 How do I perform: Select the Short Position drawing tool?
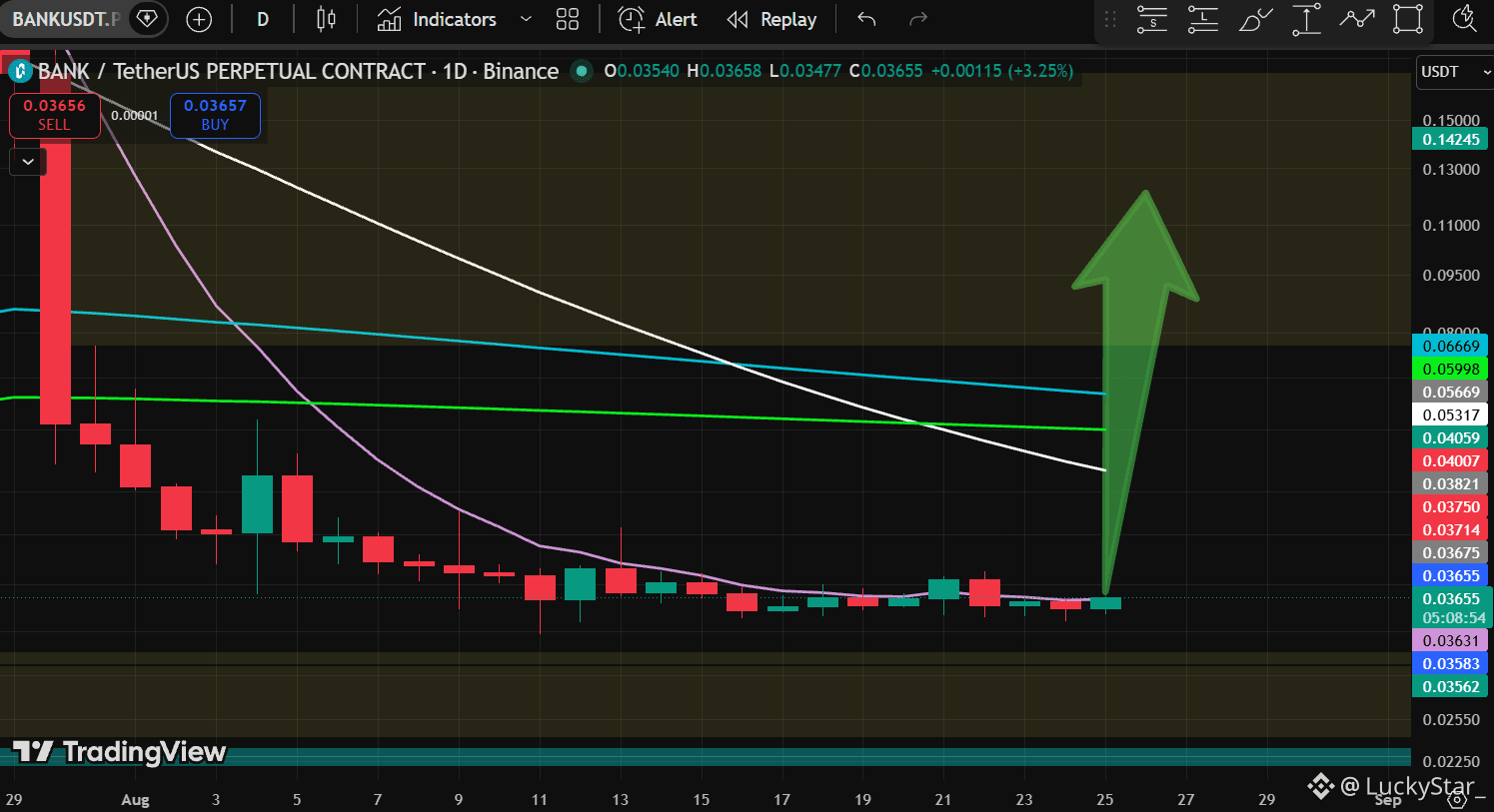(1151, 19)
